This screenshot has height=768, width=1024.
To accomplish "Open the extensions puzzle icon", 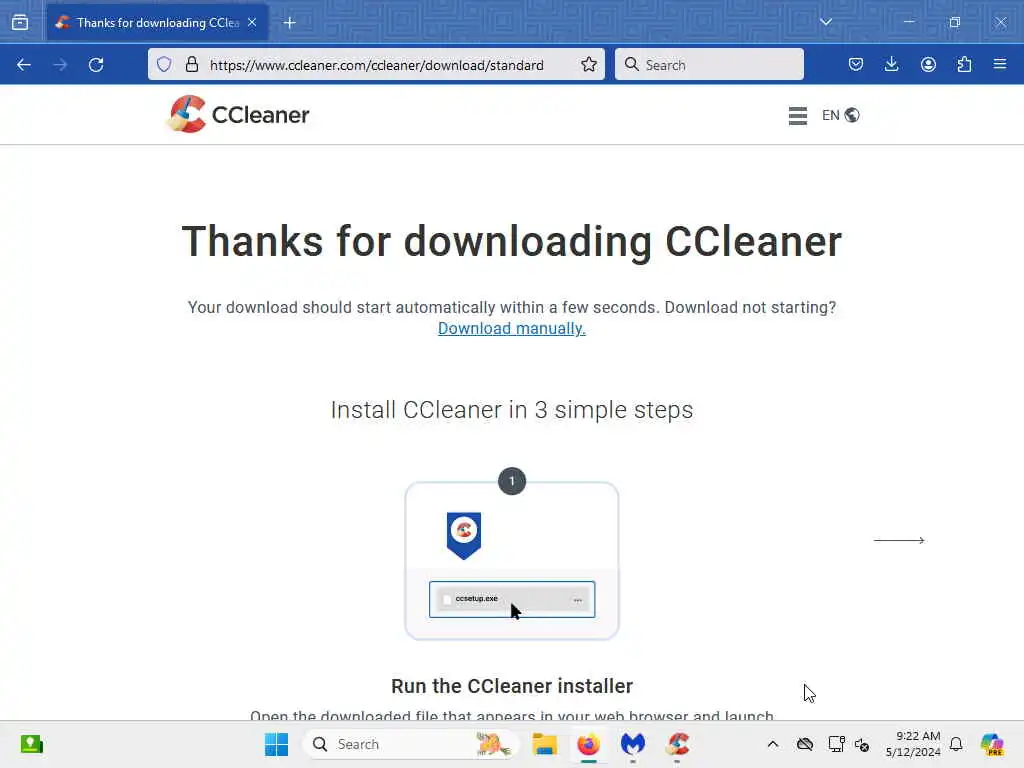I will [x=964, y=64].
